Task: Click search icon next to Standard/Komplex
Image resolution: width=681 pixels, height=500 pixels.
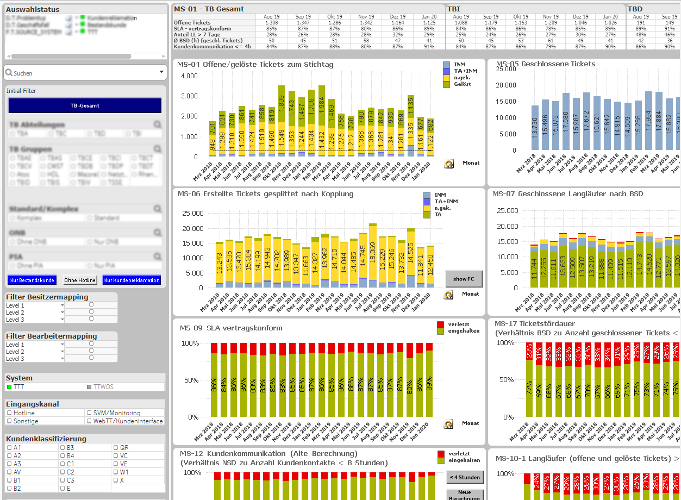Action: coord(157,209)
